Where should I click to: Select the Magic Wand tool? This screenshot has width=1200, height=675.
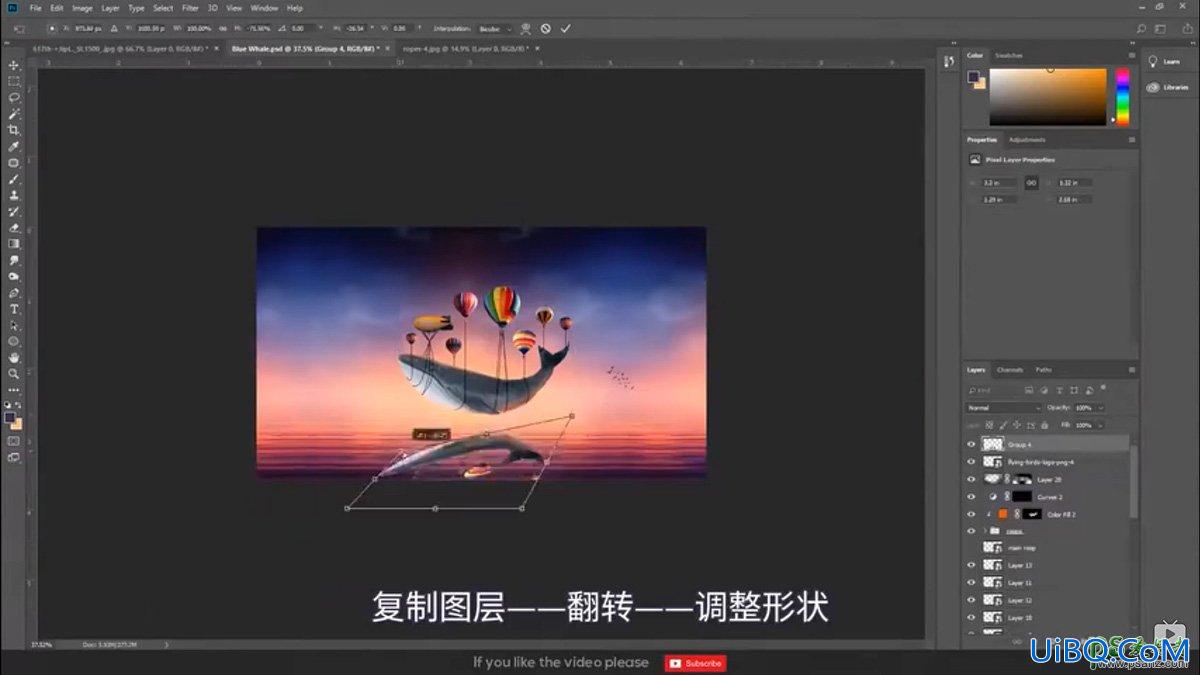(14, 114)
